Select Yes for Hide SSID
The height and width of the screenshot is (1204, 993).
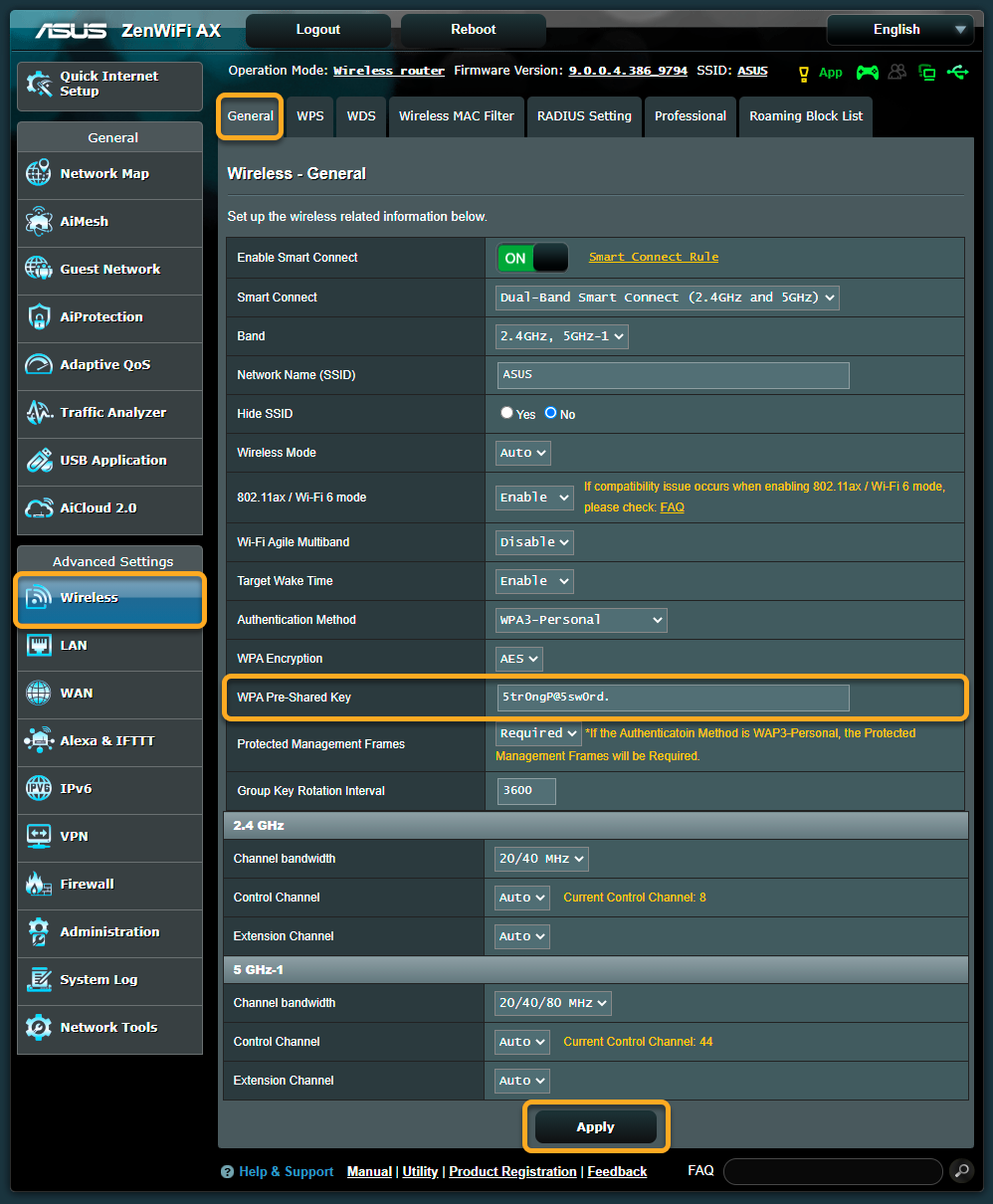(507, 413)
